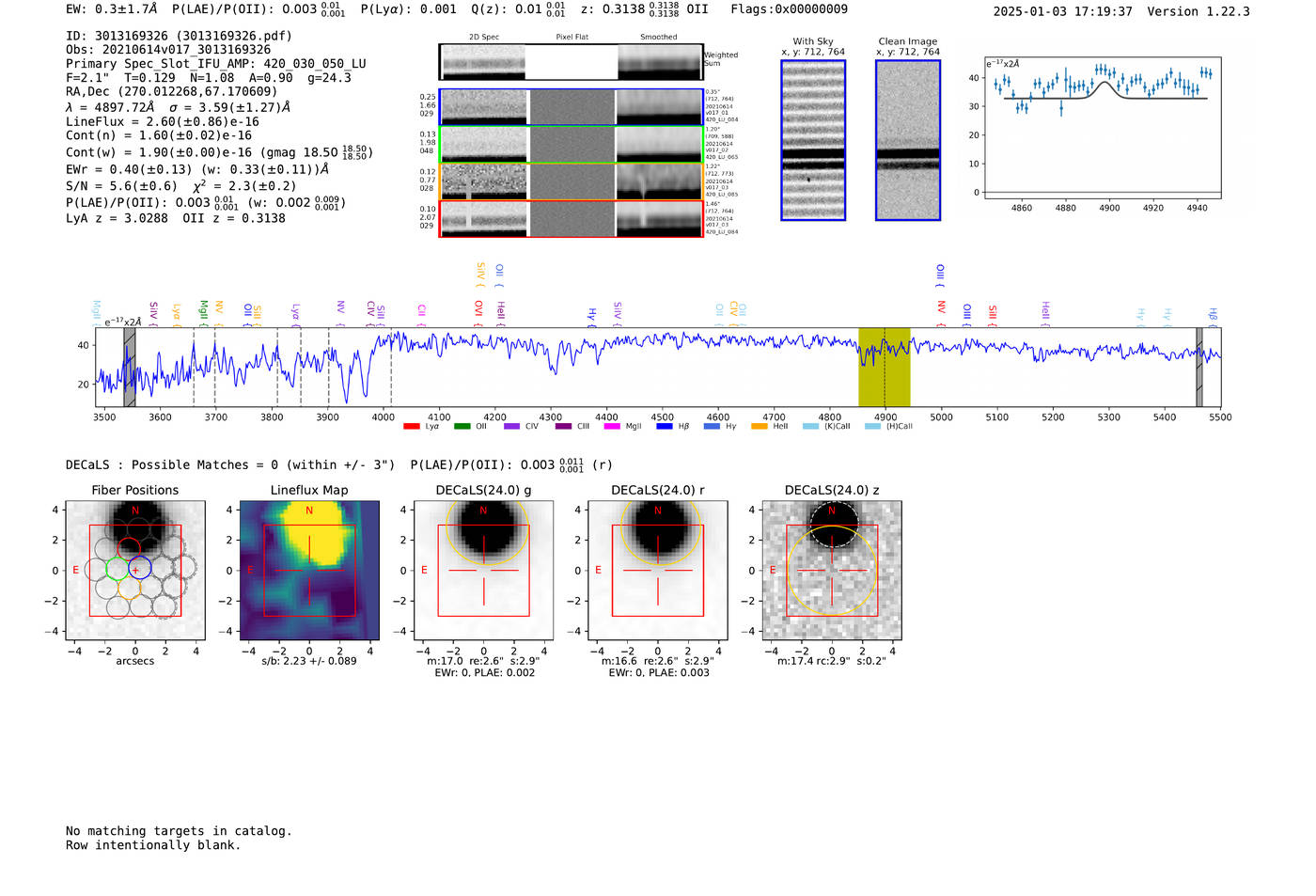Click the Row intentionally blank text

(x=153, y=845)
